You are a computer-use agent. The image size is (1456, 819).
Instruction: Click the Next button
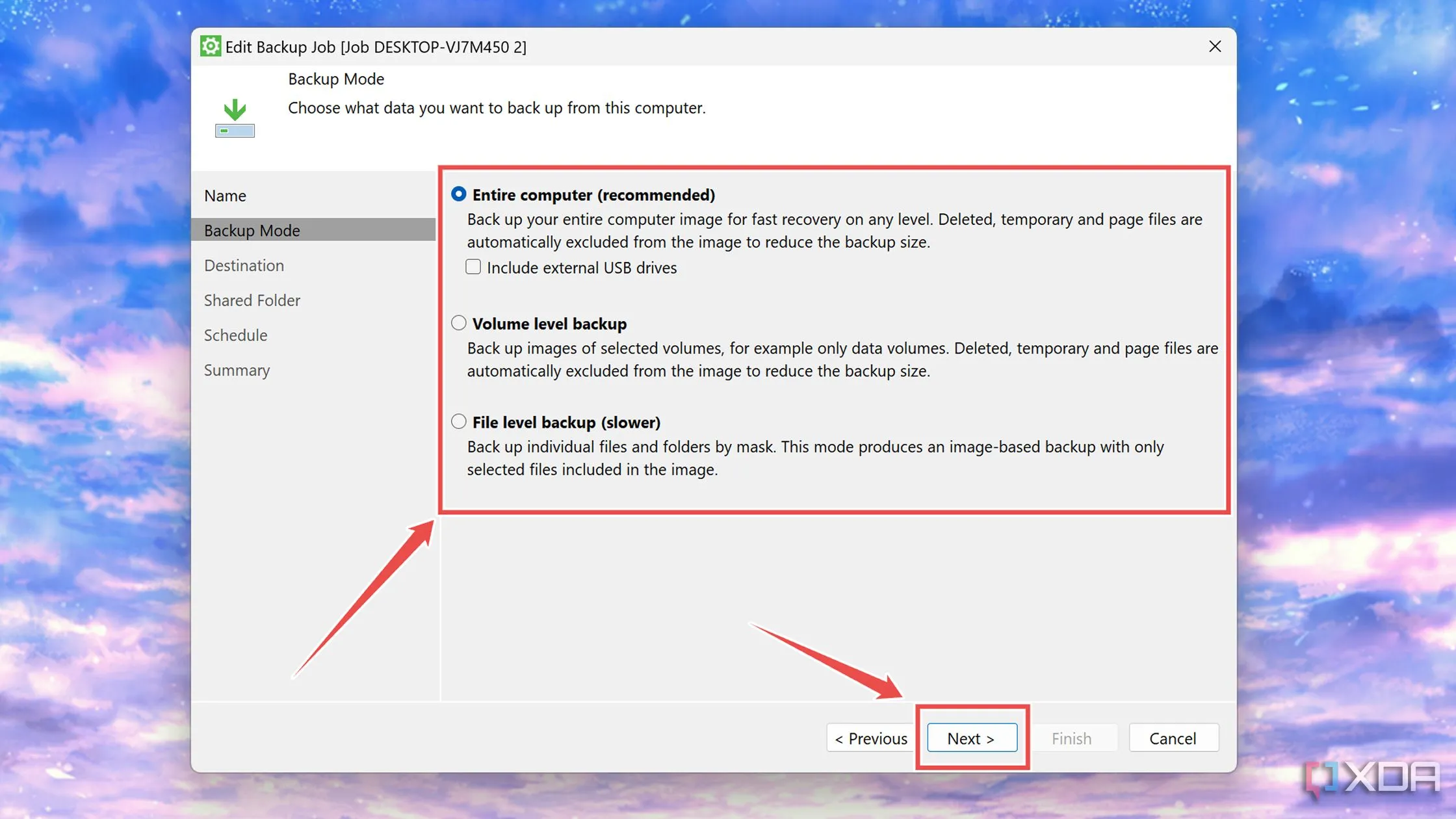point(971,738)
